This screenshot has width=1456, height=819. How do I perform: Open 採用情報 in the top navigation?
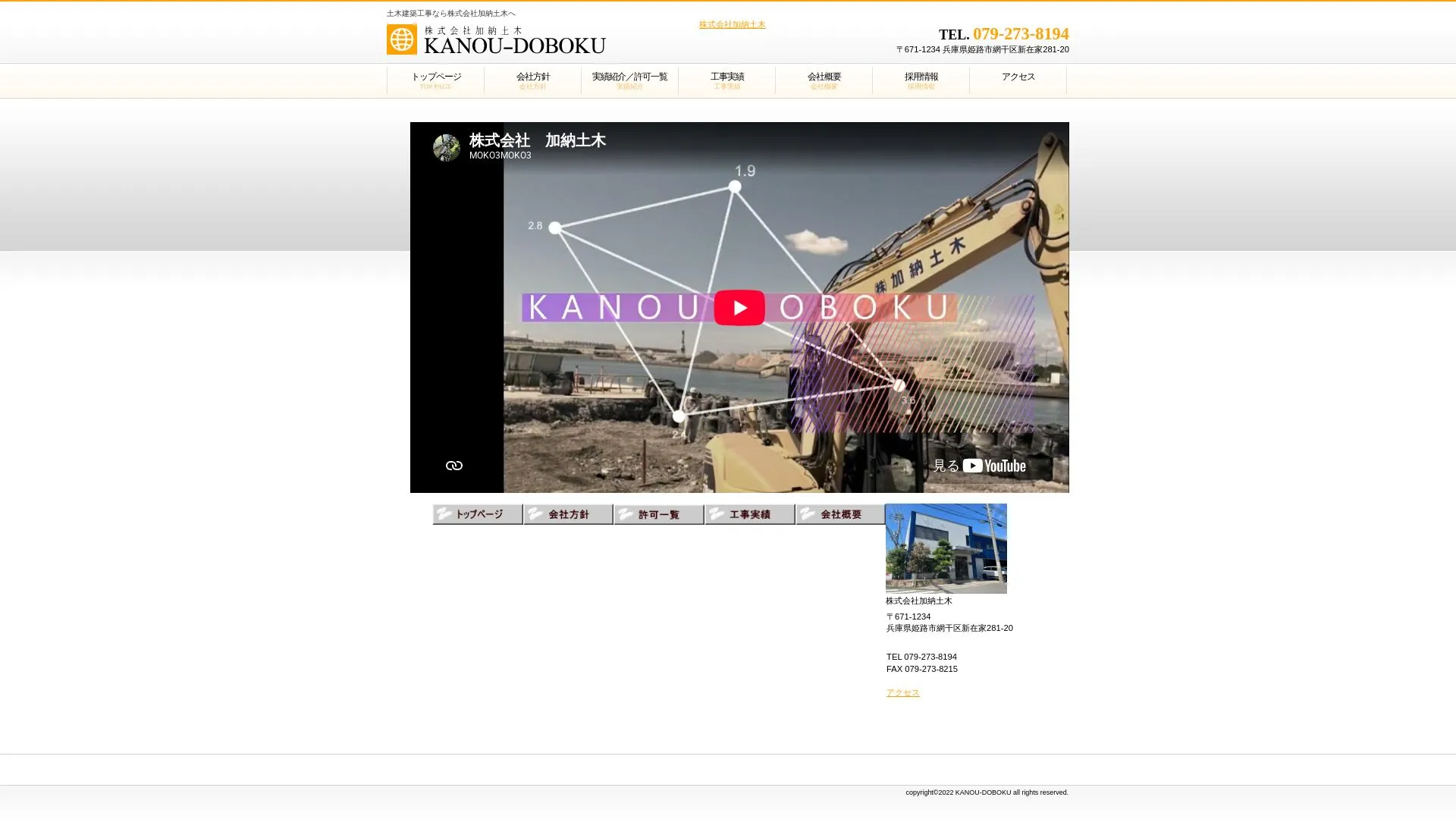point(921,80)
